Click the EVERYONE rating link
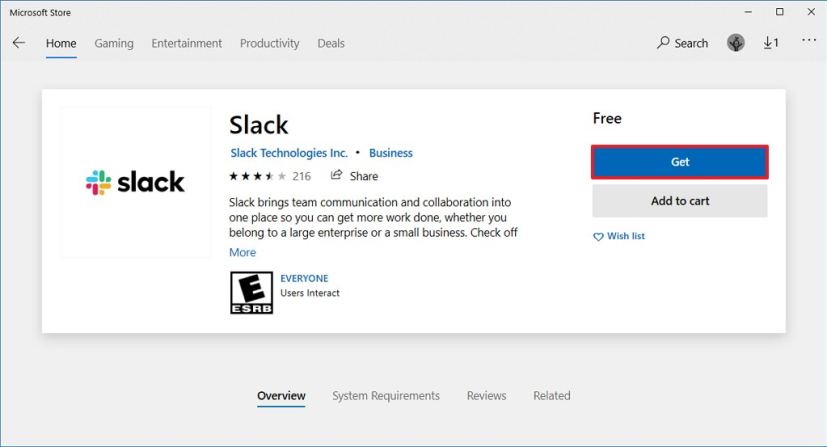This screenshot has width=827, height=447. click(x=304, y=278)
